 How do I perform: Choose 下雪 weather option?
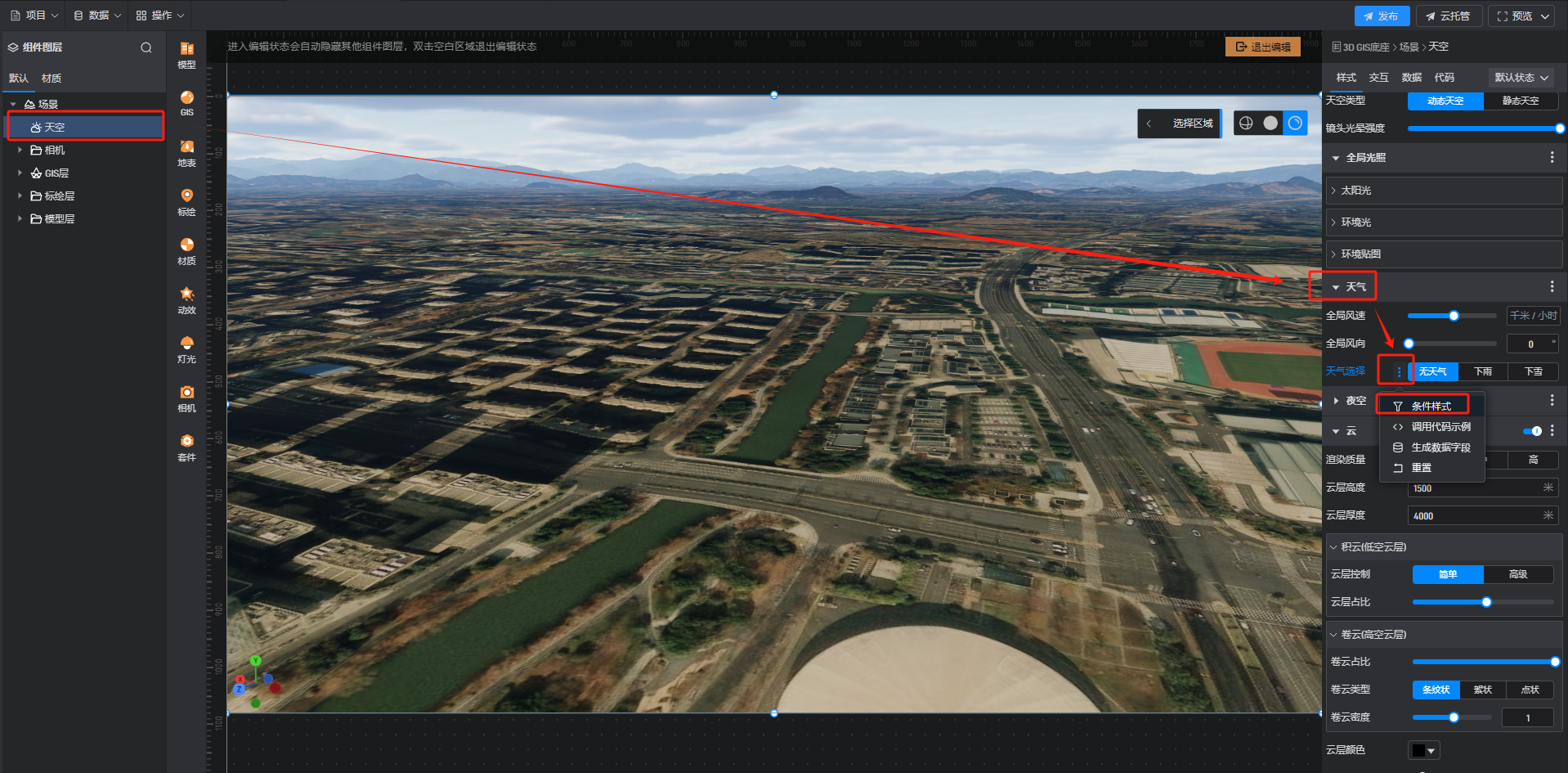click(1533, 371)
